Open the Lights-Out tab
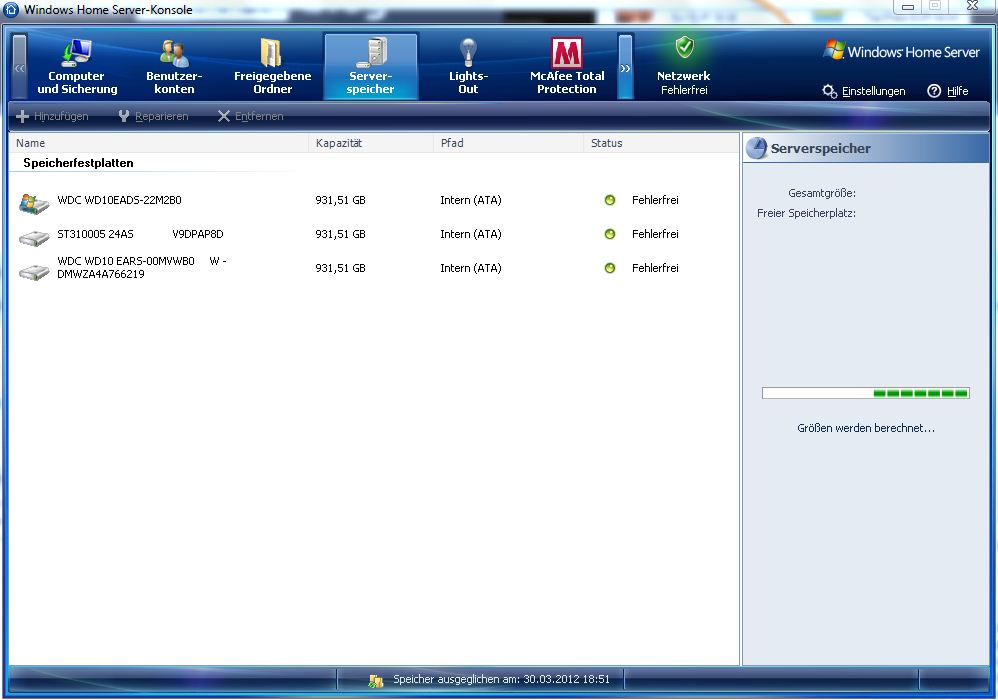998x700 pixels. click(468, 67)
